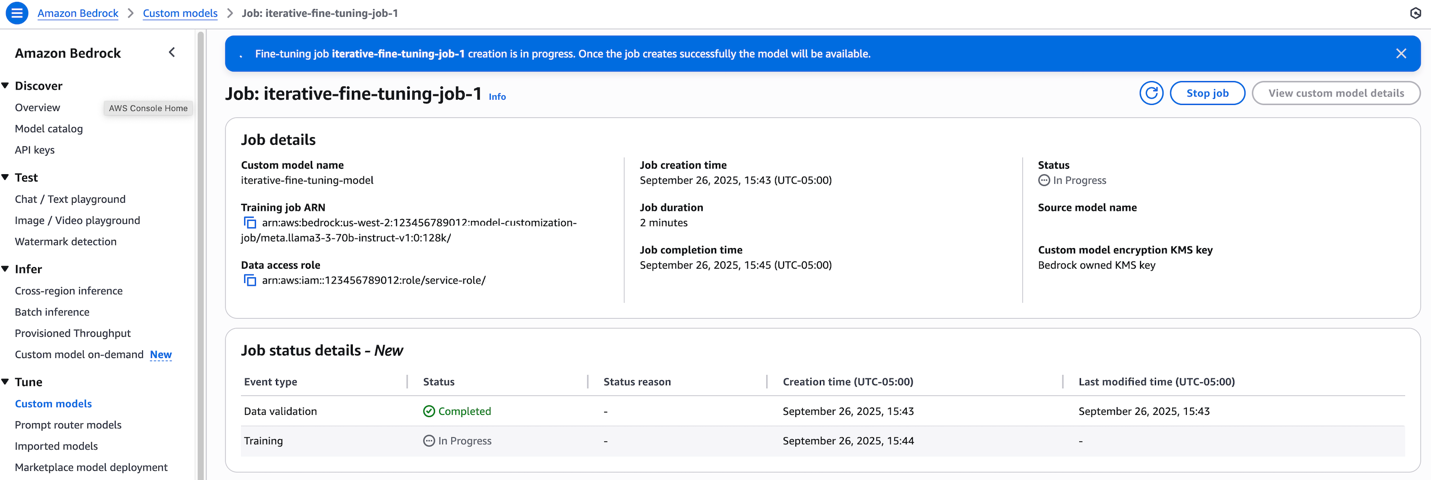Screen dimensions: 1431x480
Task: Click the settings icon at top right
Action: coord(1415,13)
